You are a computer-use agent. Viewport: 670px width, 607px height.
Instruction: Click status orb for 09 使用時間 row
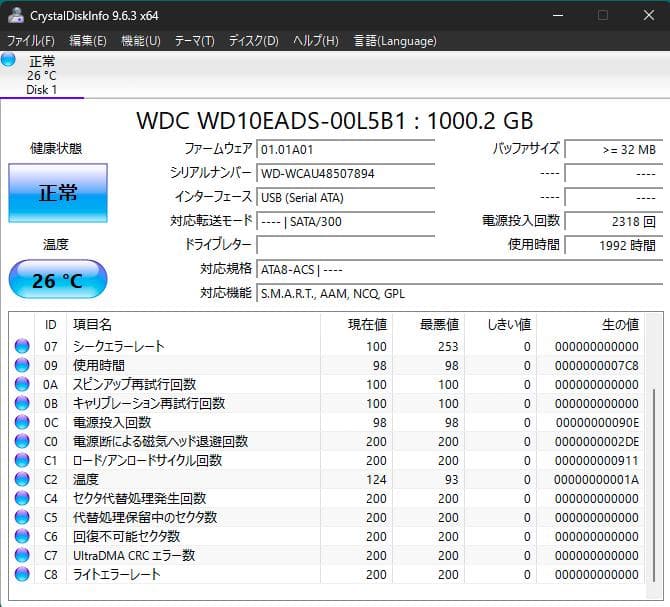(22, 365)
